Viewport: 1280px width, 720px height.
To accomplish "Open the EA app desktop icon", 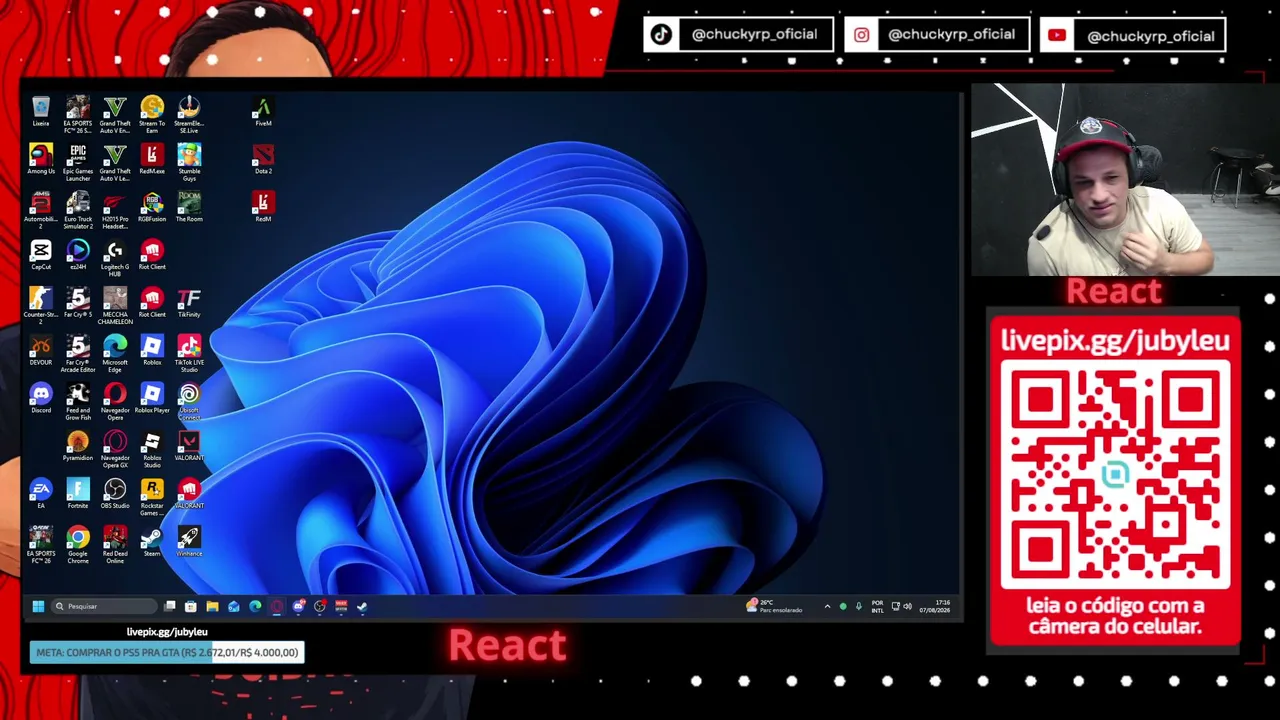I will coord(41,496).
